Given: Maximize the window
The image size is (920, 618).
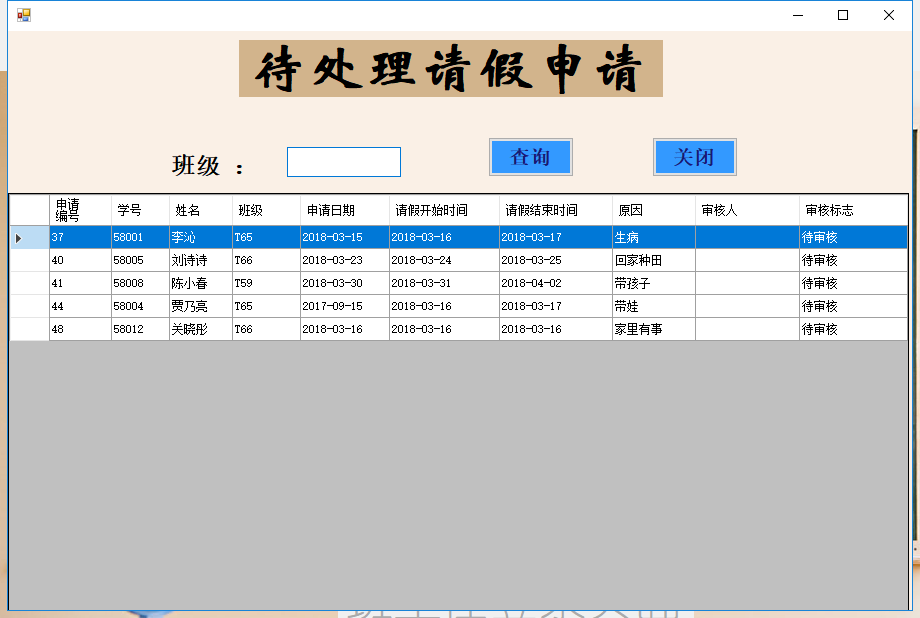Looking at the screenshot, I should coord(843,15).
